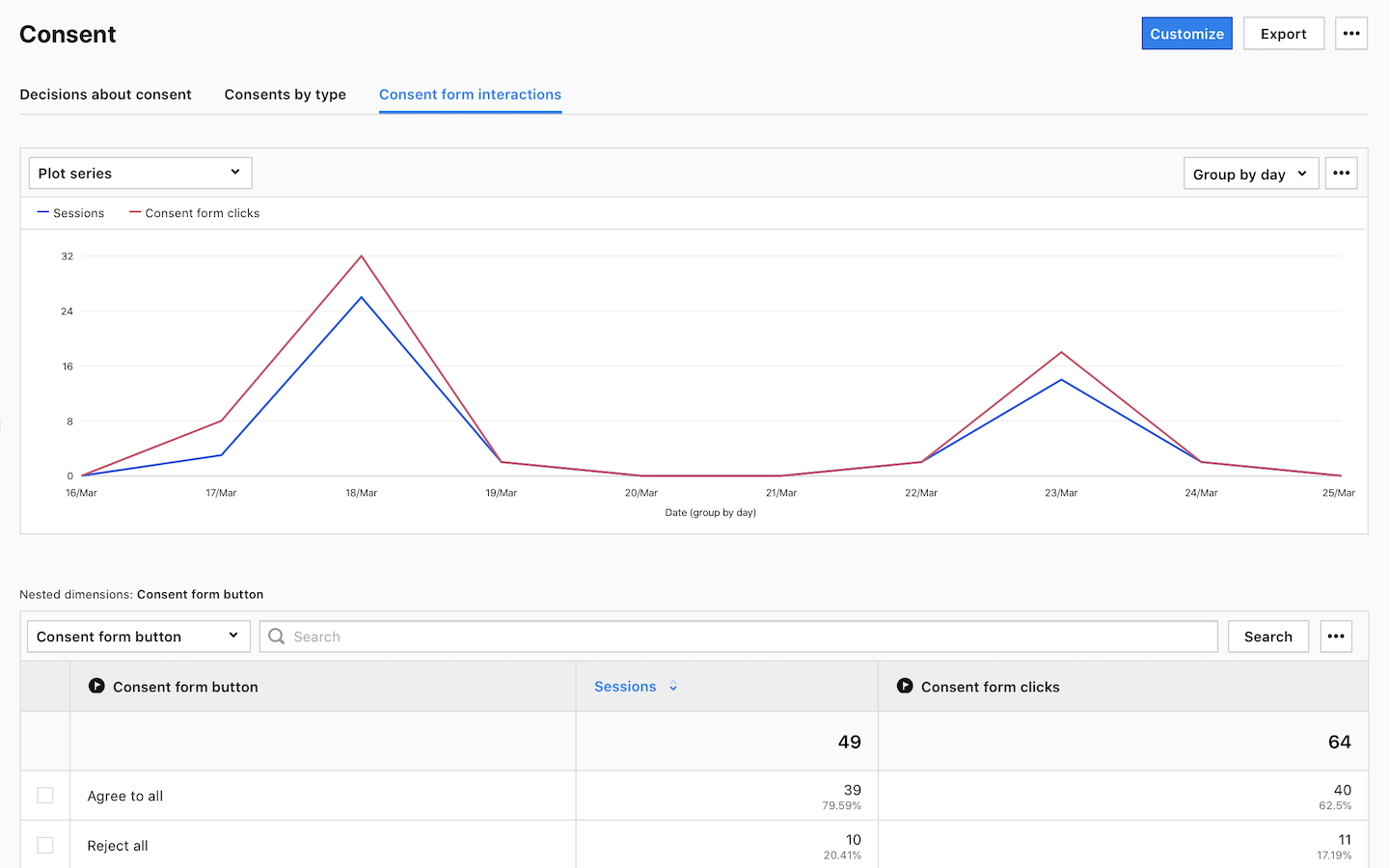1389x868 pixels.
Task: Sort the table by the Sessions column
Action: pyautogui.click(x=625, y=687)
